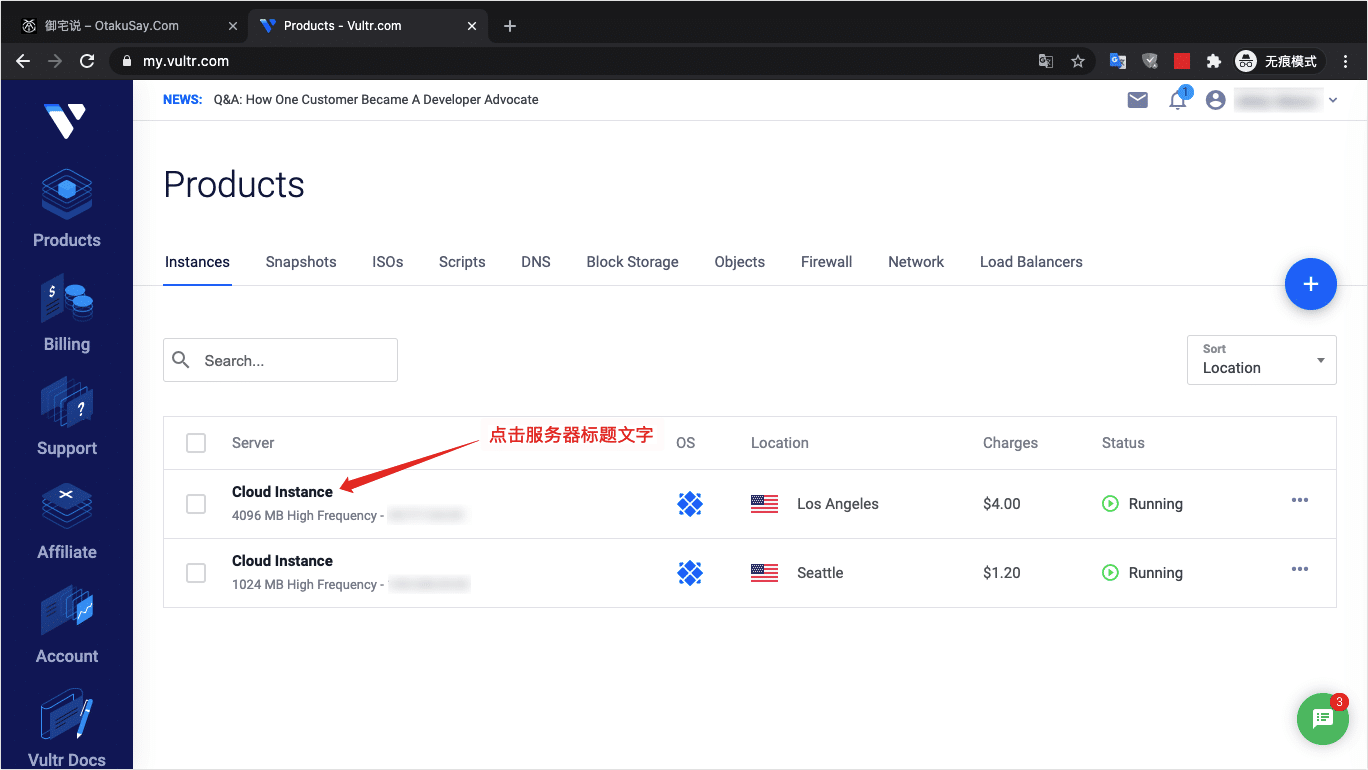Viewport: 1368px width, 770px height.
Task: Click Running status icon of Los Angeles server
Action: [x=1110, y=504]
